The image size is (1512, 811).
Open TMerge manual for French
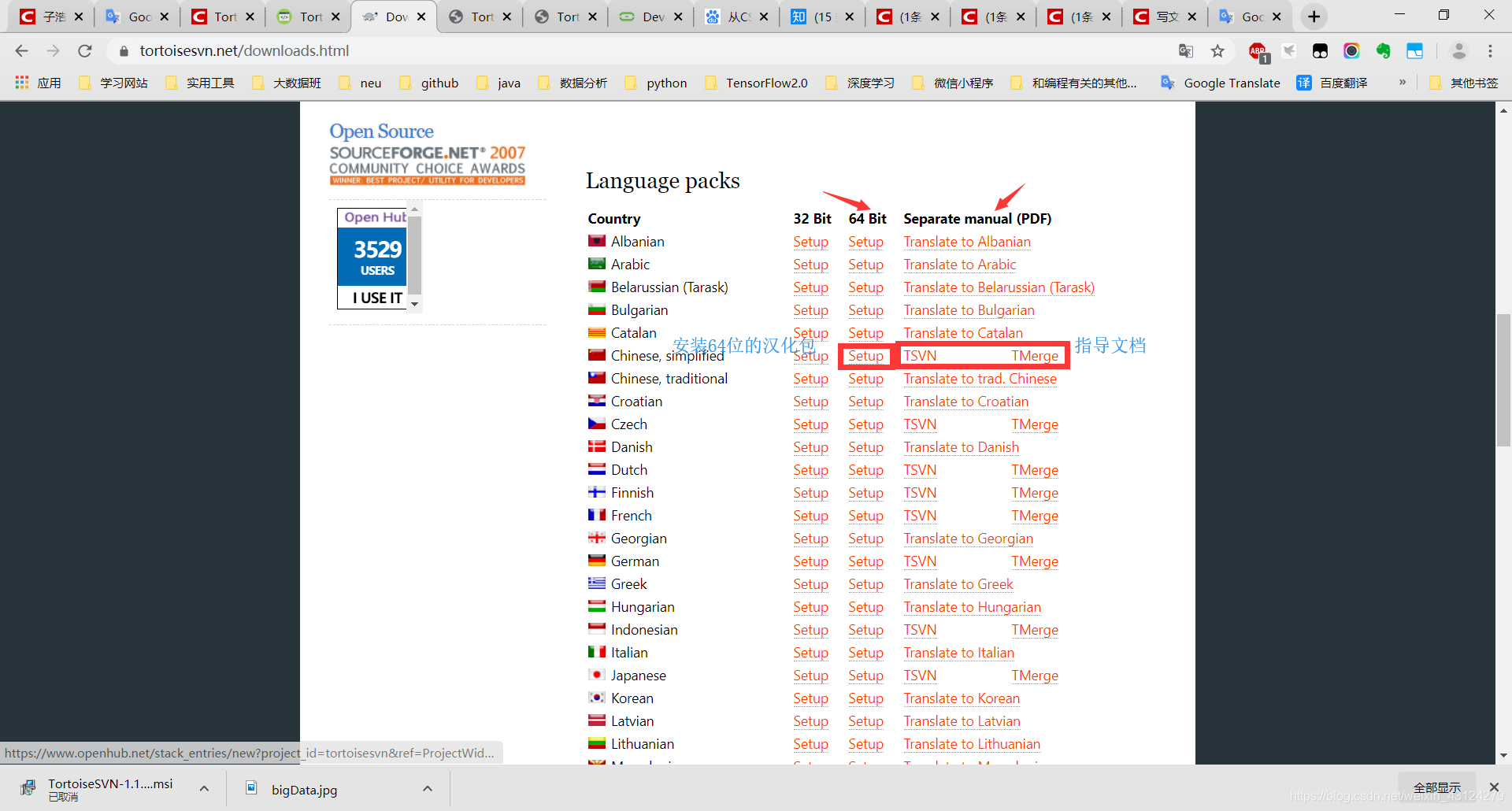coord(1035,516)
